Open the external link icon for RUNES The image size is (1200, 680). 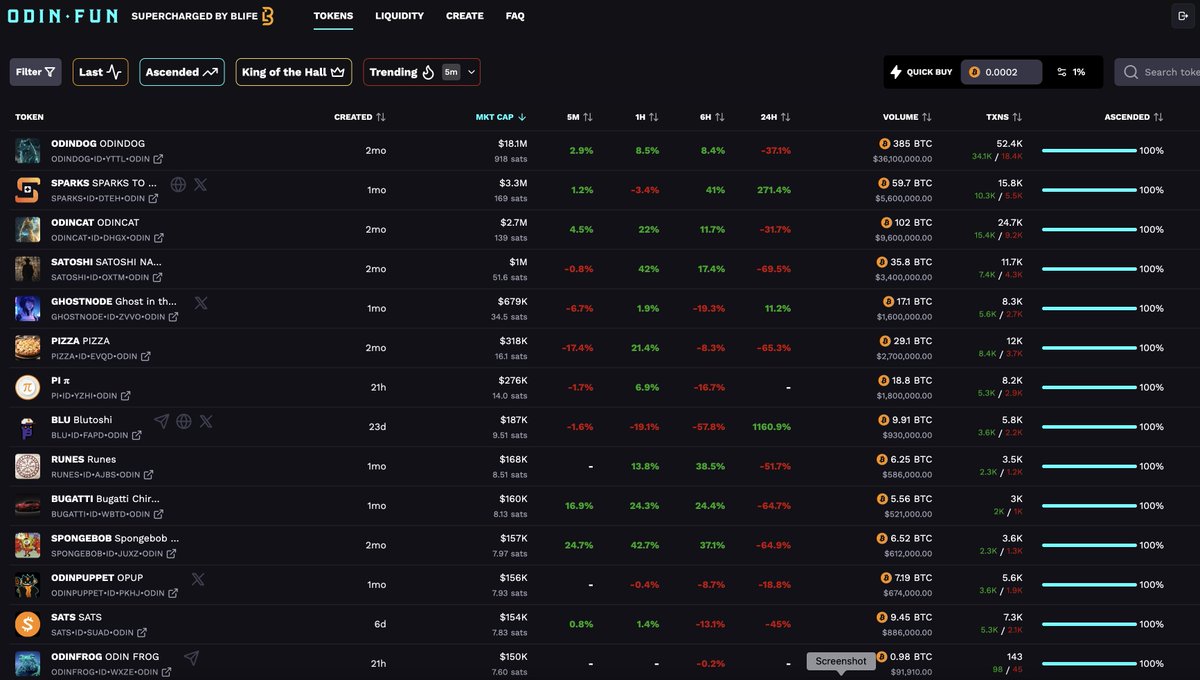pyautogui.click(x=148, y=475)
